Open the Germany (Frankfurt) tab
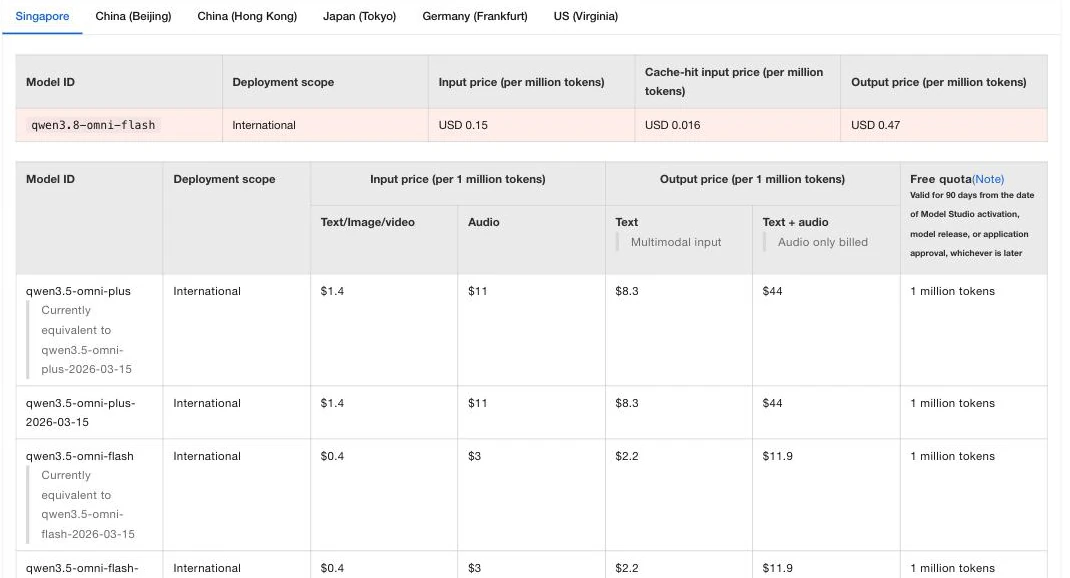 474,16
